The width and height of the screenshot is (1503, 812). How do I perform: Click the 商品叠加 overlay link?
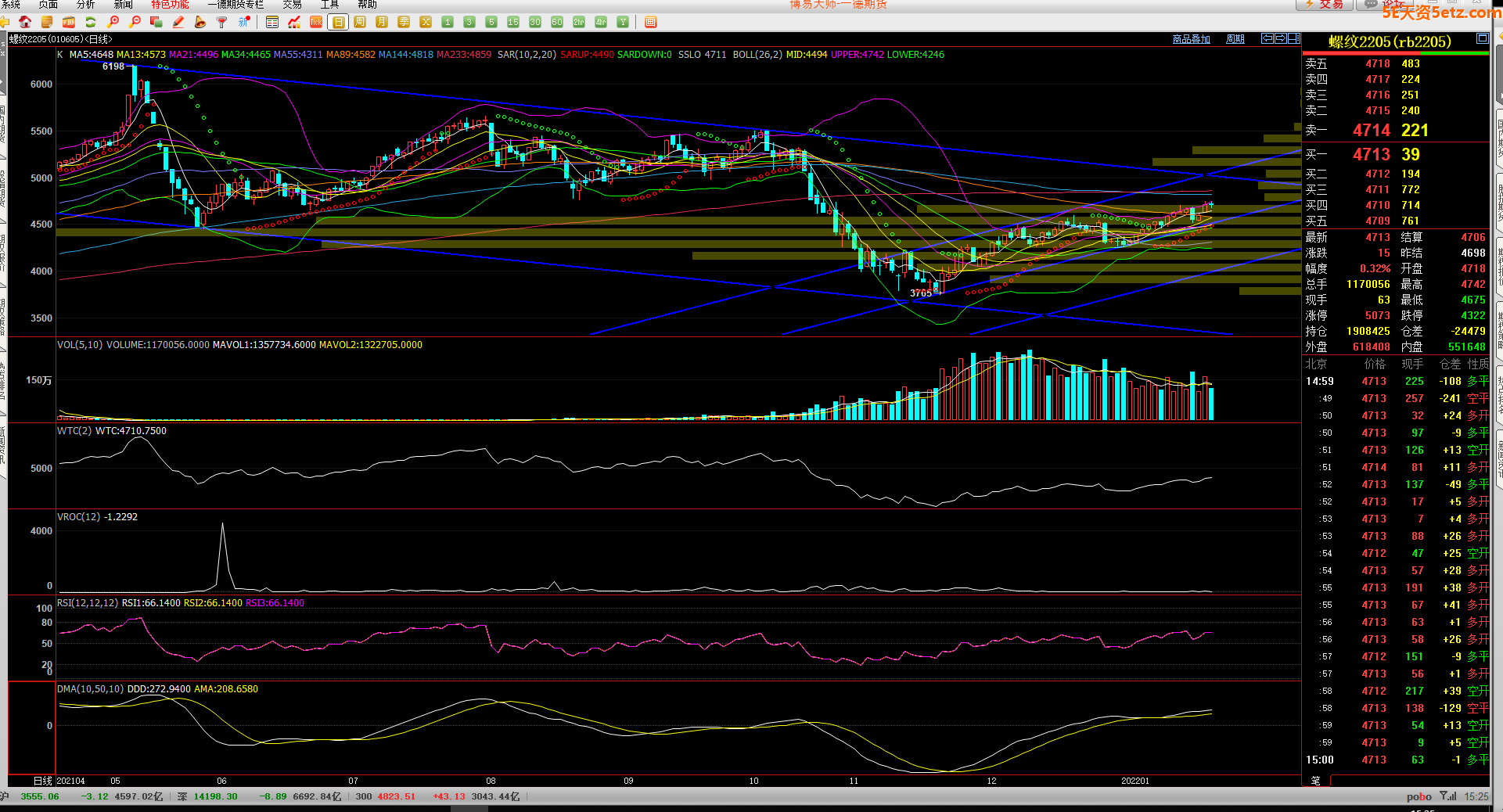click(x=1191, y=39)
